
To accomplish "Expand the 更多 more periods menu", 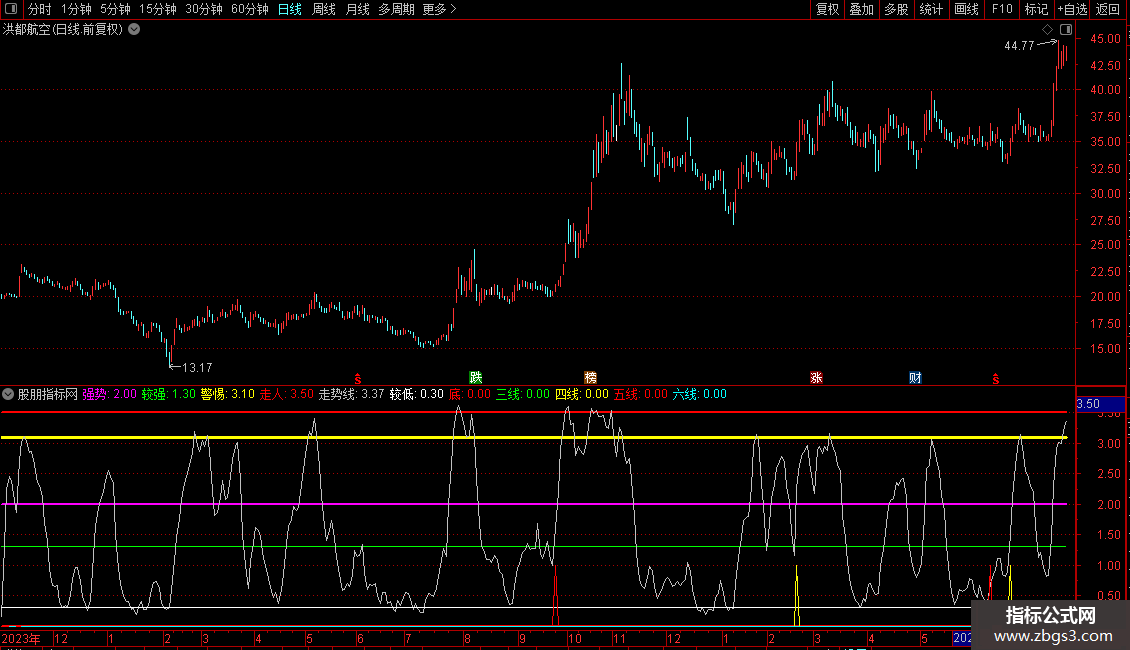I will pos(439,9).
